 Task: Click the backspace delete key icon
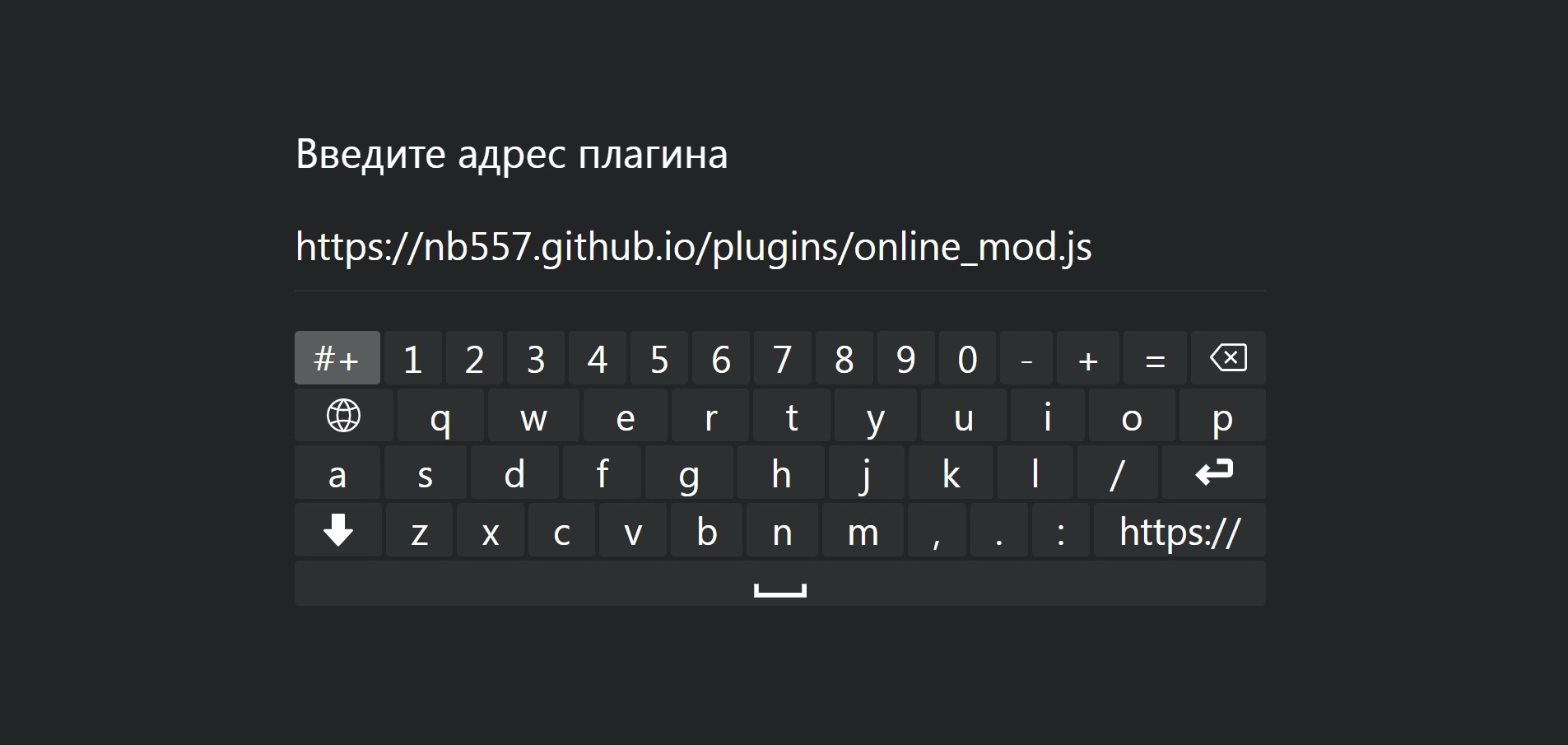point(1228,358)
